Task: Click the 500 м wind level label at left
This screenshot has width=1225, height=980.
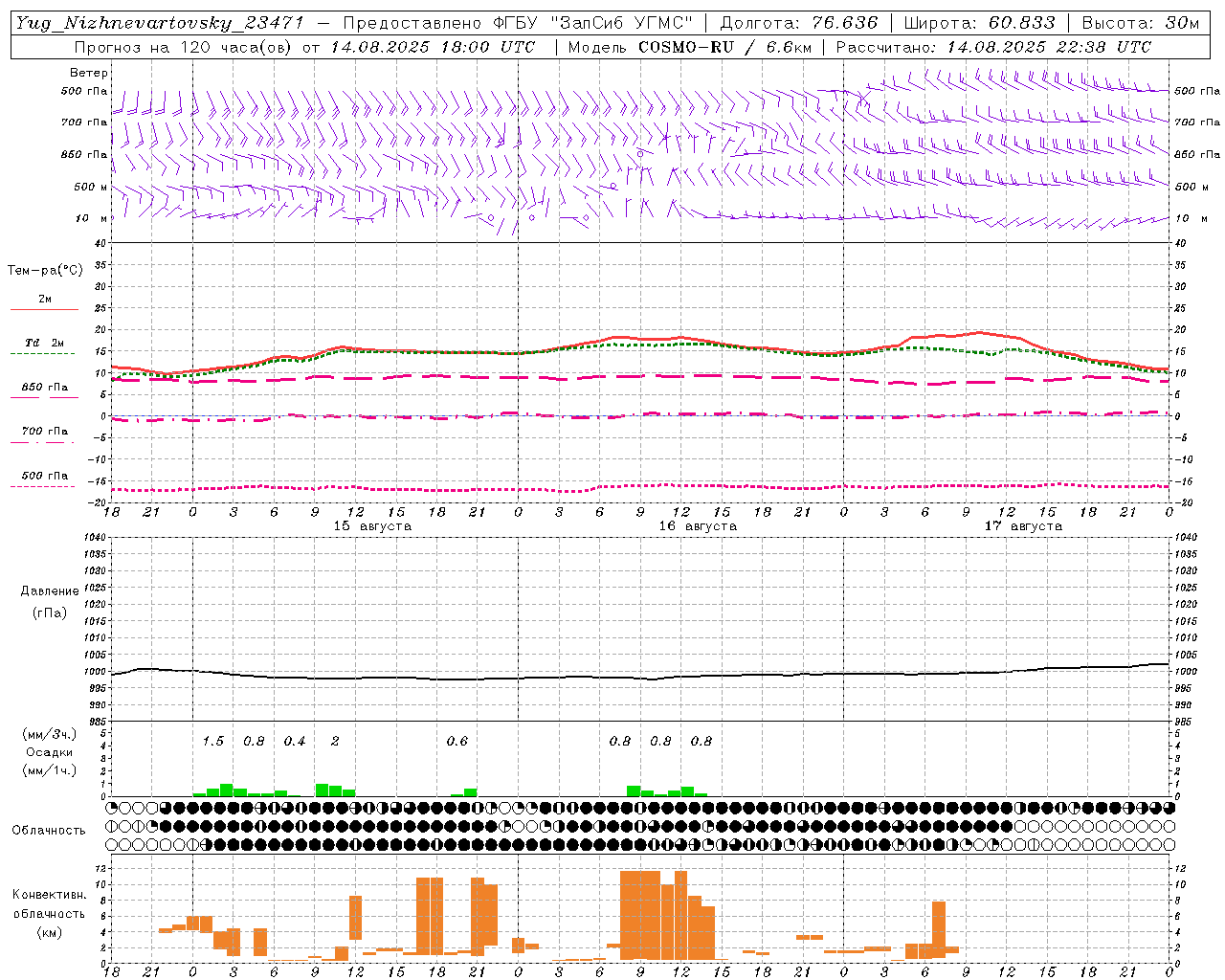Action: (91, 187)
